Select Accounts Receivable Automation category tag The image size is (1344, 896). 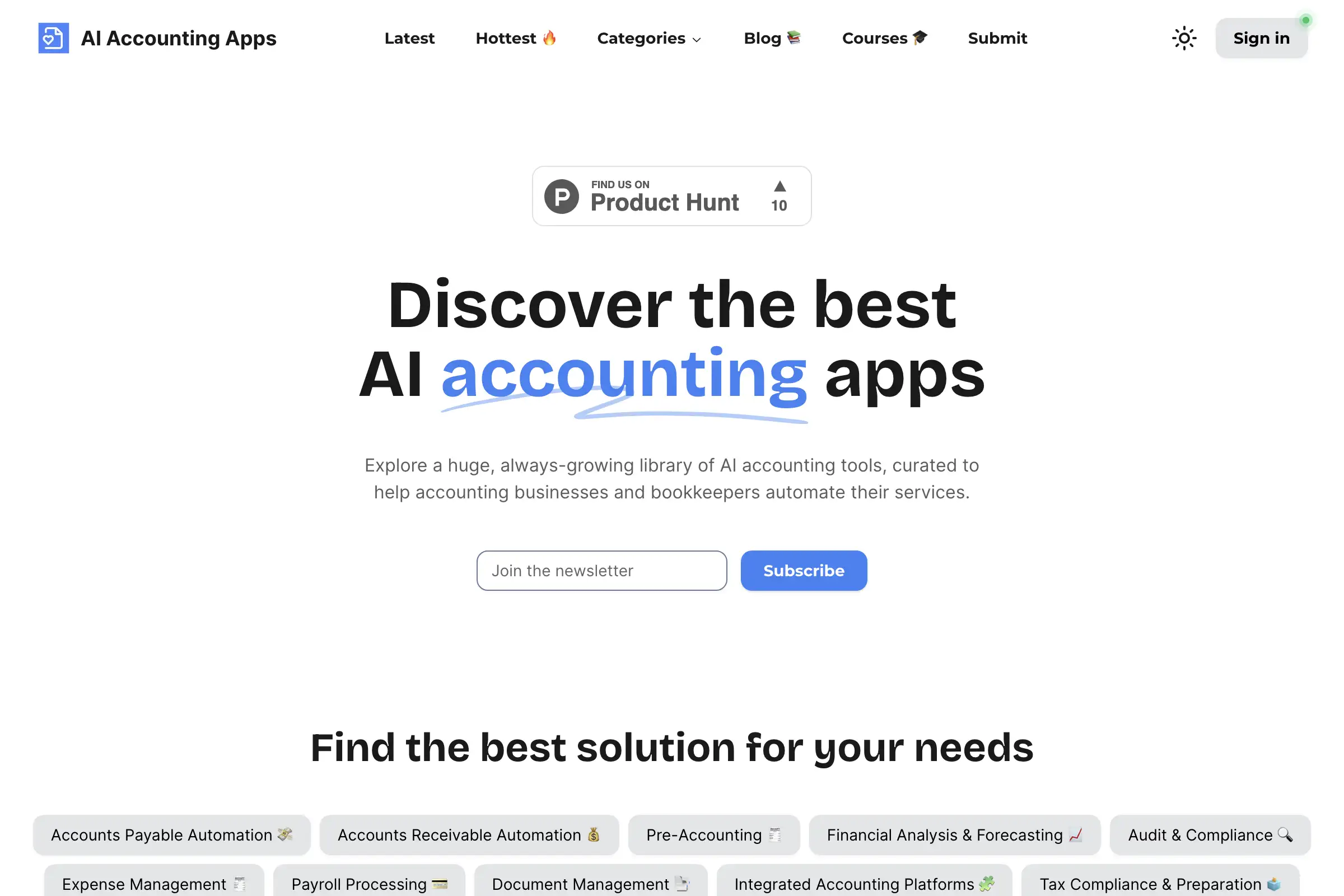click(468, 834)
